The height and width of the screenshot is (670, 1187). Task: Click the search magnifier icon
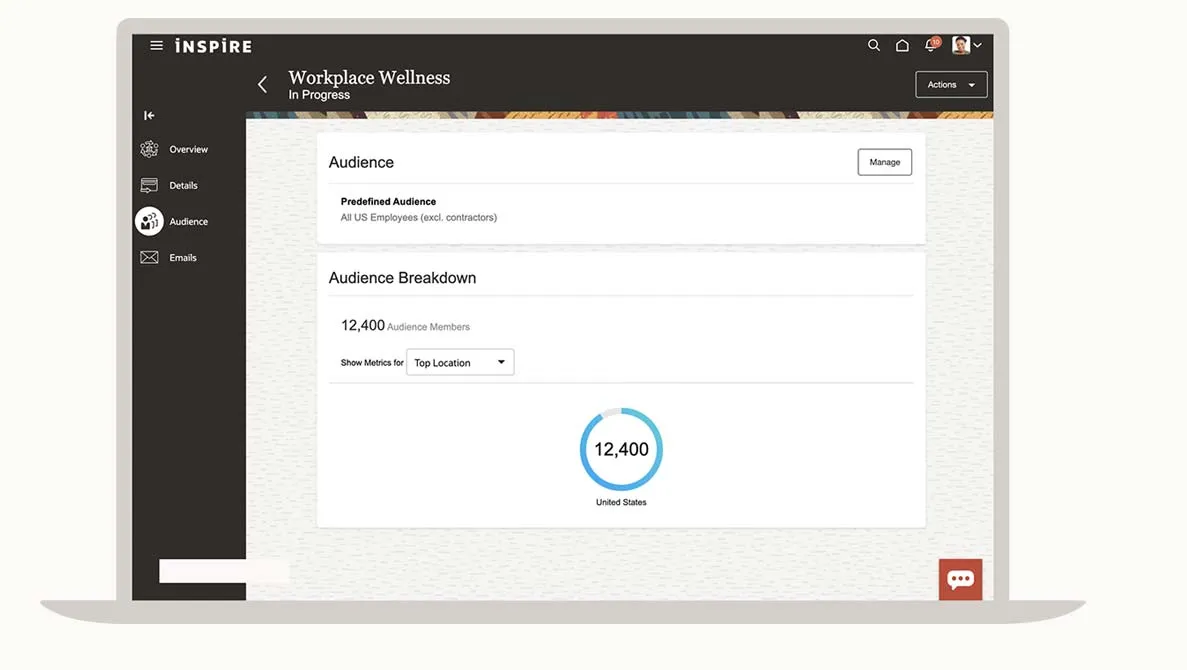(874, 45)
